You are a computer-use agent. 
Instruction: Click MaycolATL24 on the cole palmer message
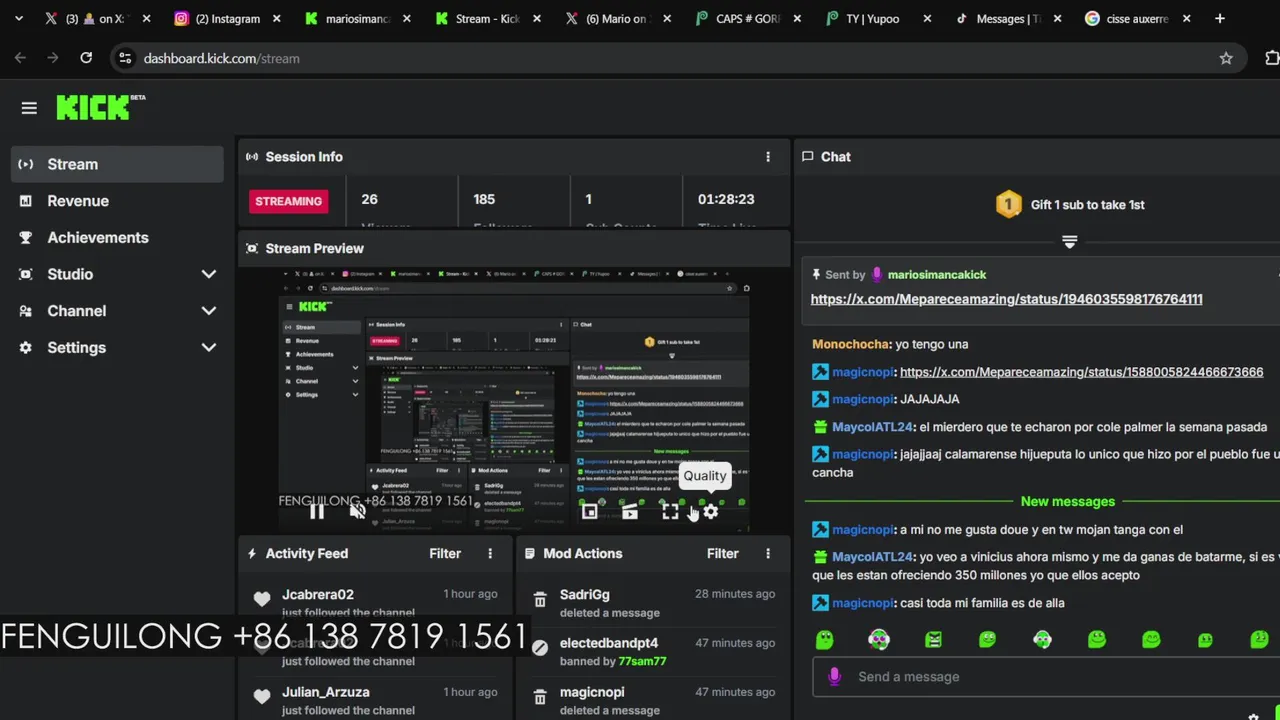872,427
